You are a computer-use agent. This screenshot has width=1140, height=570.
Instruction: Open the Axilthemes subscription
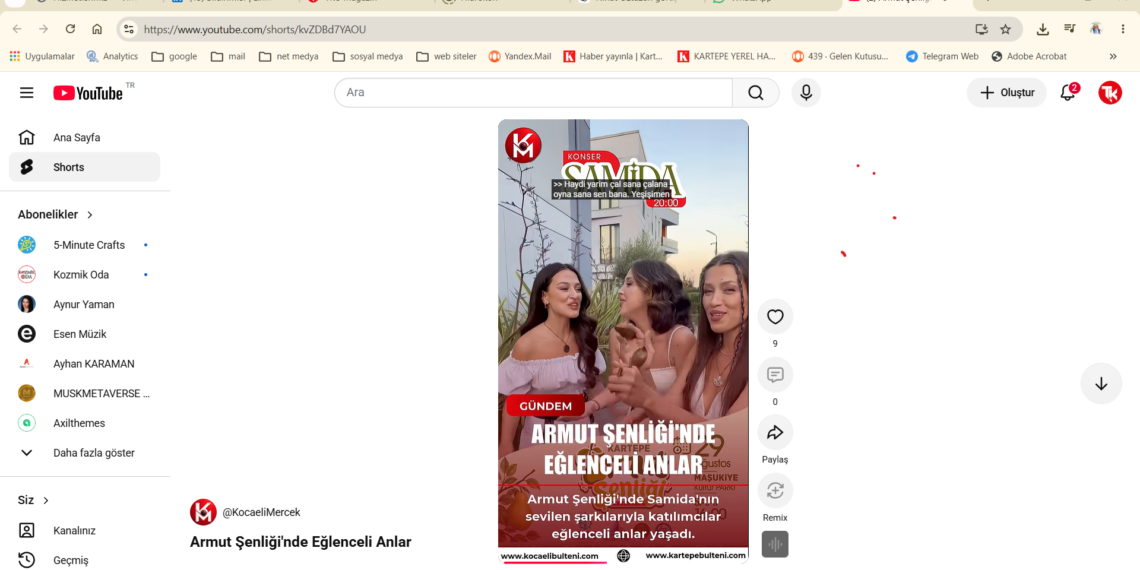pyautogui.click(x=84, y=423)
